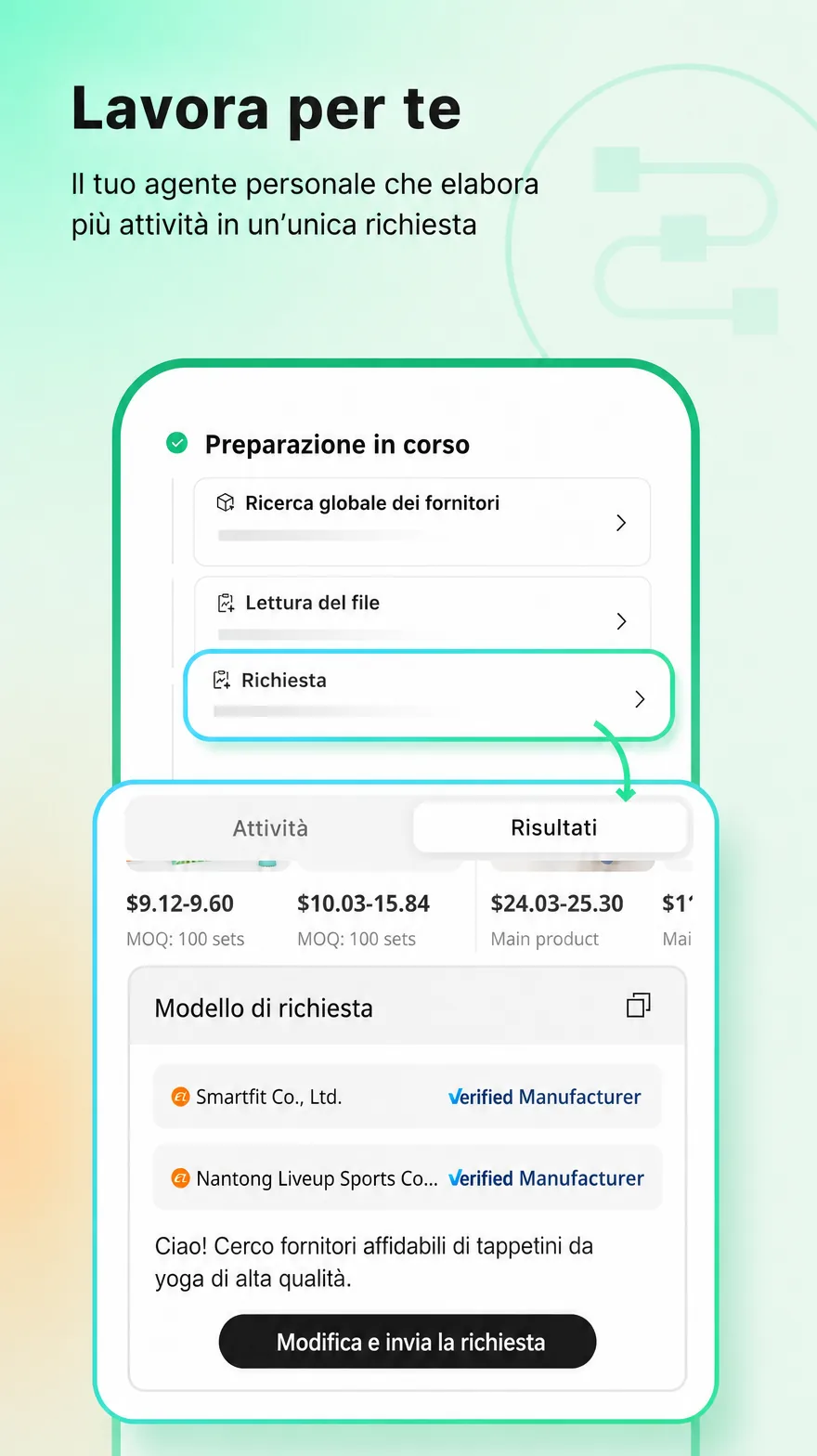817x1456 pixels.
Task: Click the orange logo beside Smartfit Co., Ltd.
Action: pos(181,1098)
